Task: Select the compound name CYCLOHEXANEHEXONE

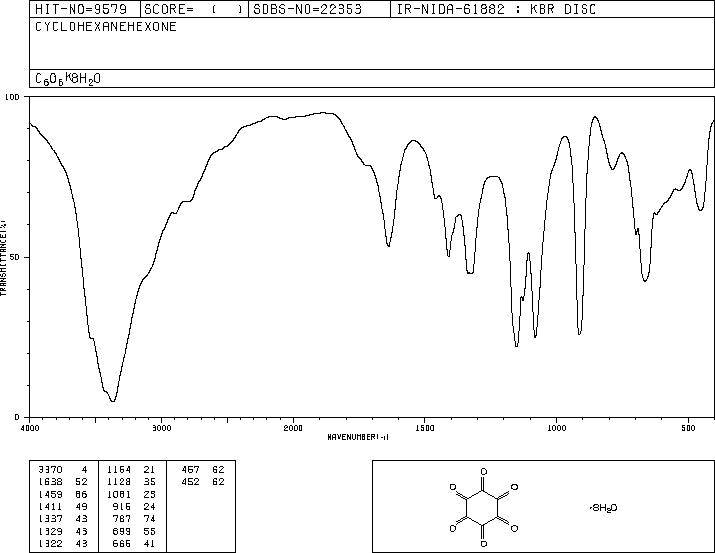Action: point(106,27)
